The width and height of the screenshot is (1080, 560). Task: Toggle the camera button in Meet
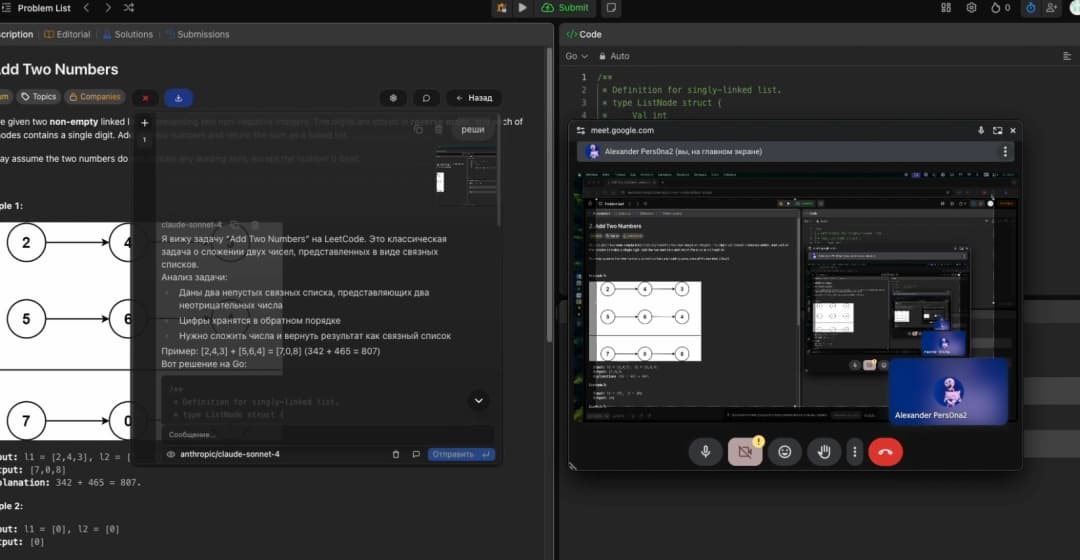745,452
